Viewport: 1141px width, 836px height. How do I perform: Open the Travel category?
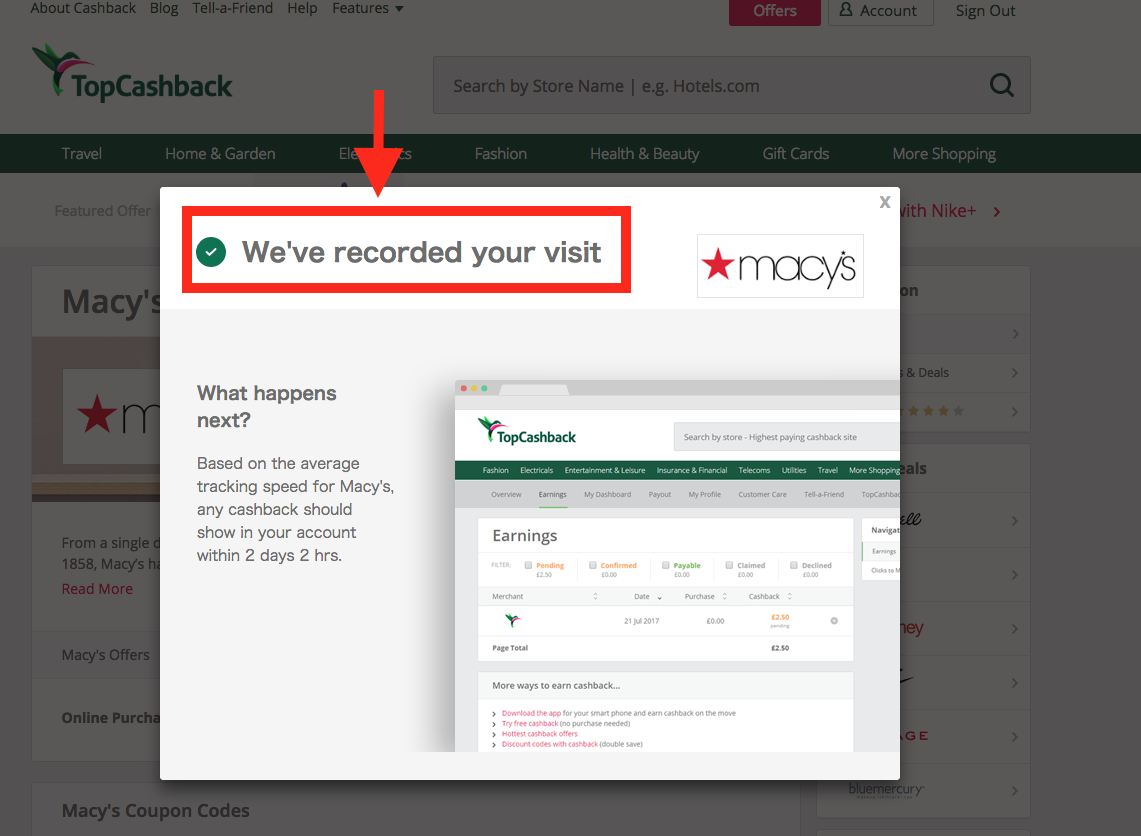pos(82,154)
